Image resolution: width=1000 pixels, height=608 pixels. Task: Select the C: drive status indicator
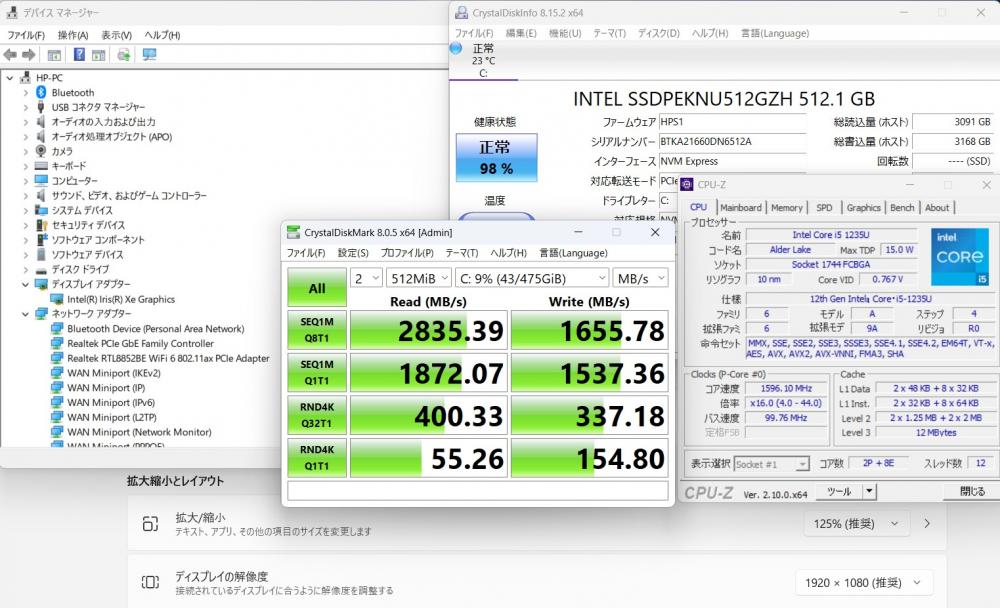coord(483,61)
